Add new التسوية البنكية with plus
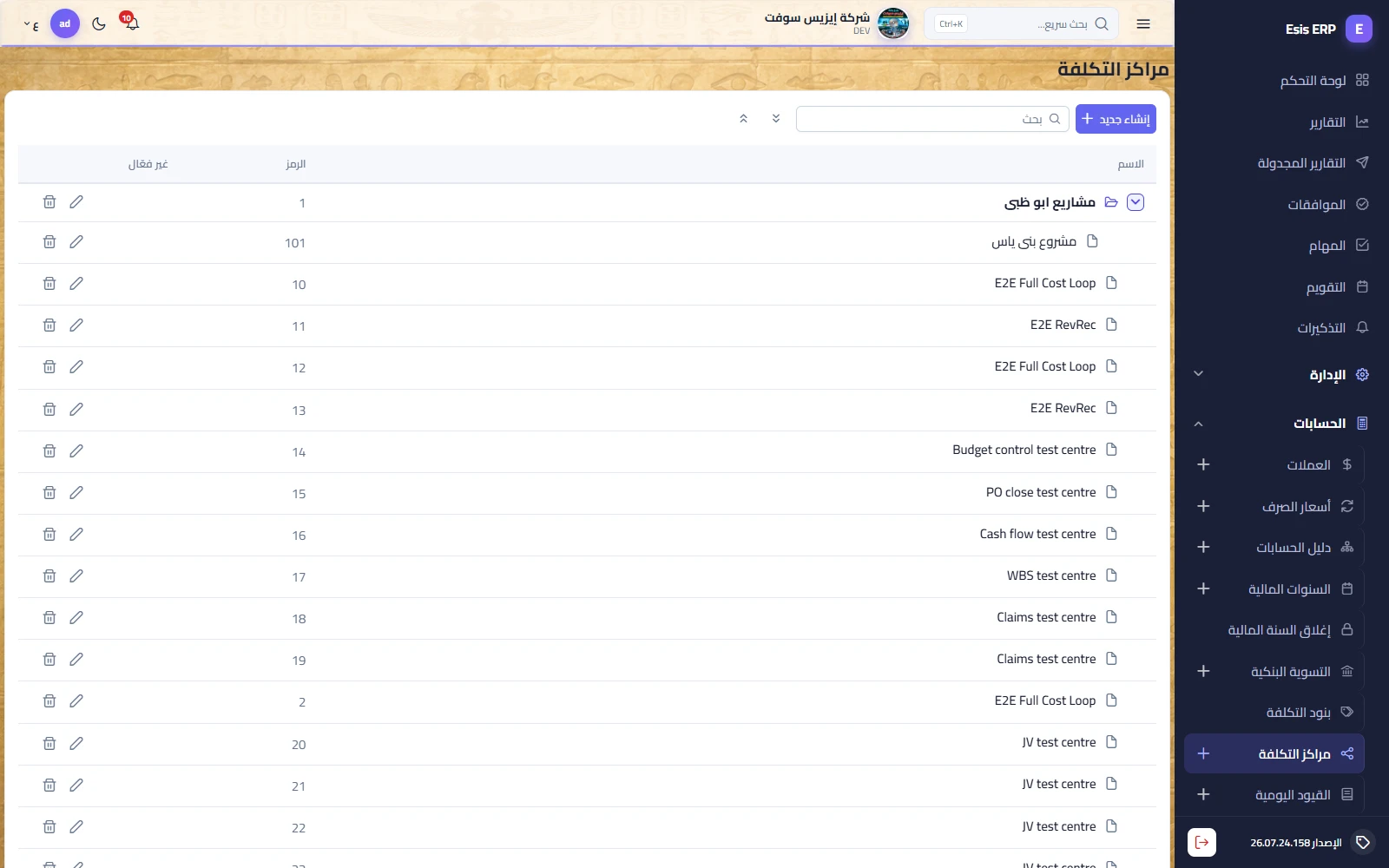Screen dimensions: 1389x868 (x=1203, y=671)
